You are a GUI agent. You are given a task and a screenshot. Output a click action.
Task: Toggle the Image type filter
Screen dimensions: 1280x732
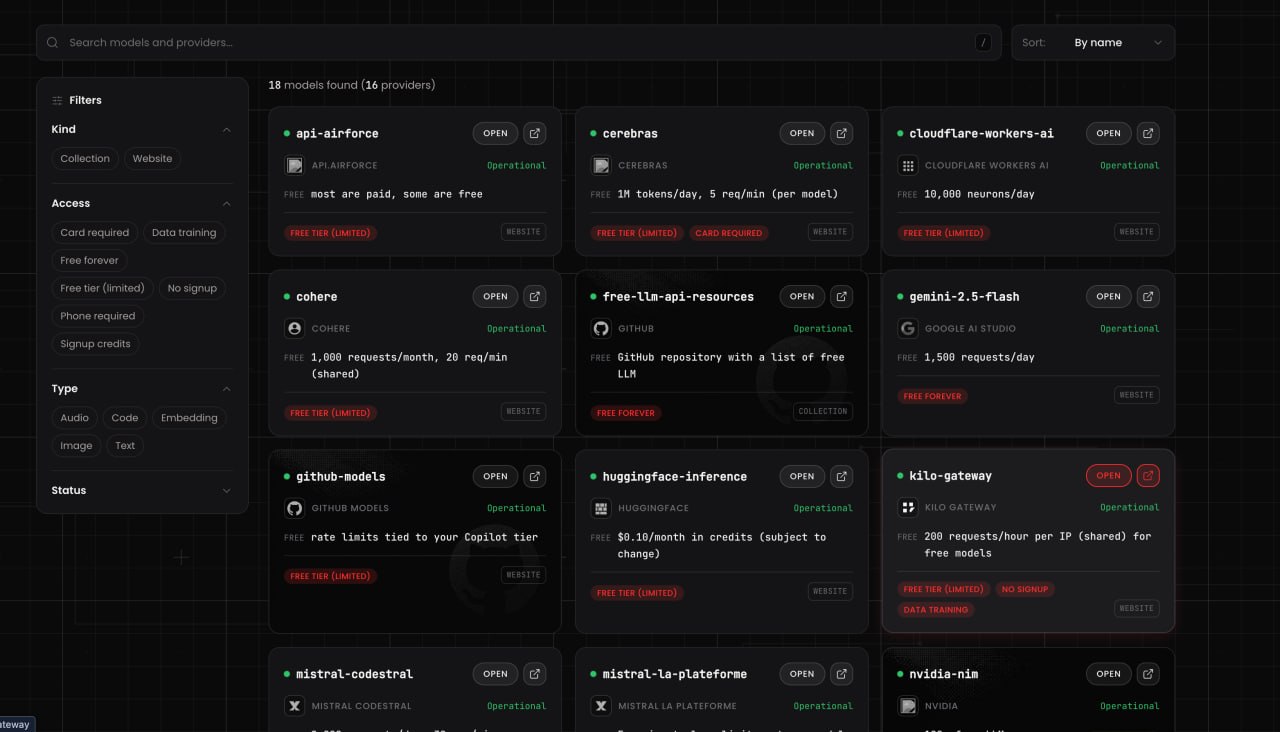pyautogui.click(x=76, y=446)
